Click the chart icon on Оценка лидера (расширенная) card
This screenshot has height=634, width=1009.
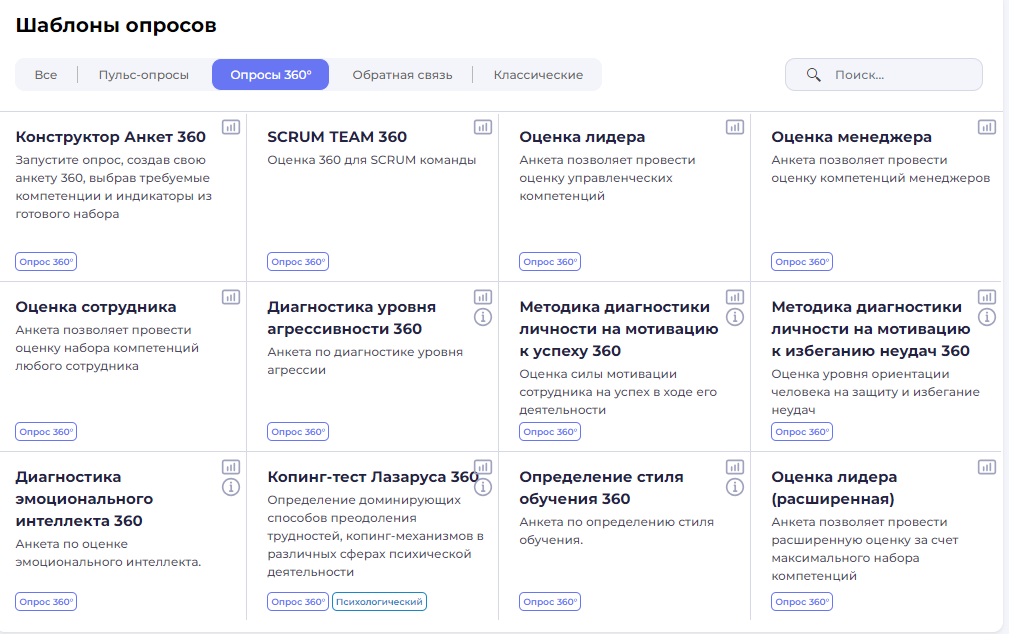click(x=987, y=467)
